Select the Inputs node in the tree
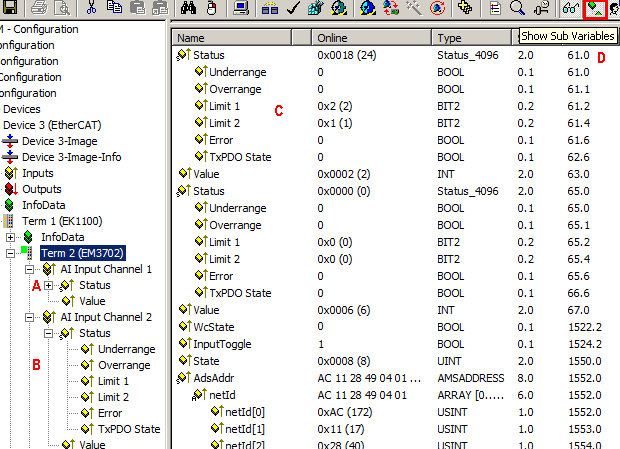The image size is (620, 449). (x=38, y=173)
